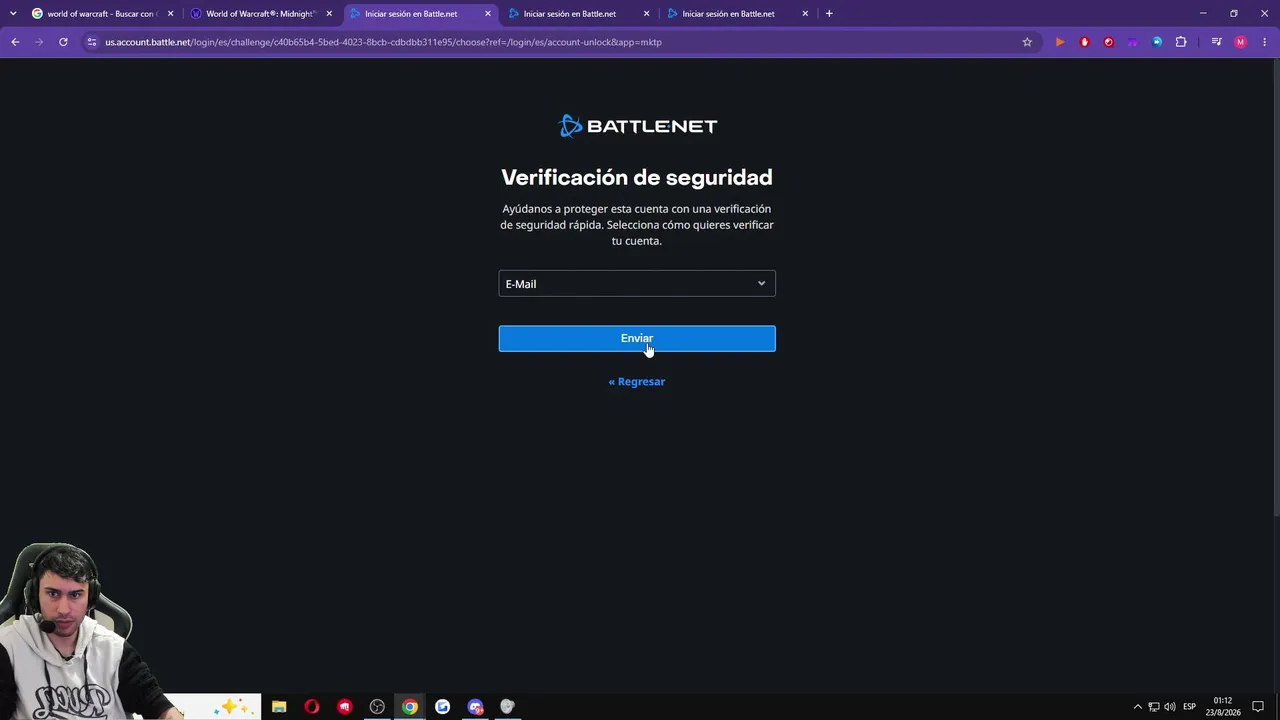Click the address bar URL field

(x=560, y=42)
